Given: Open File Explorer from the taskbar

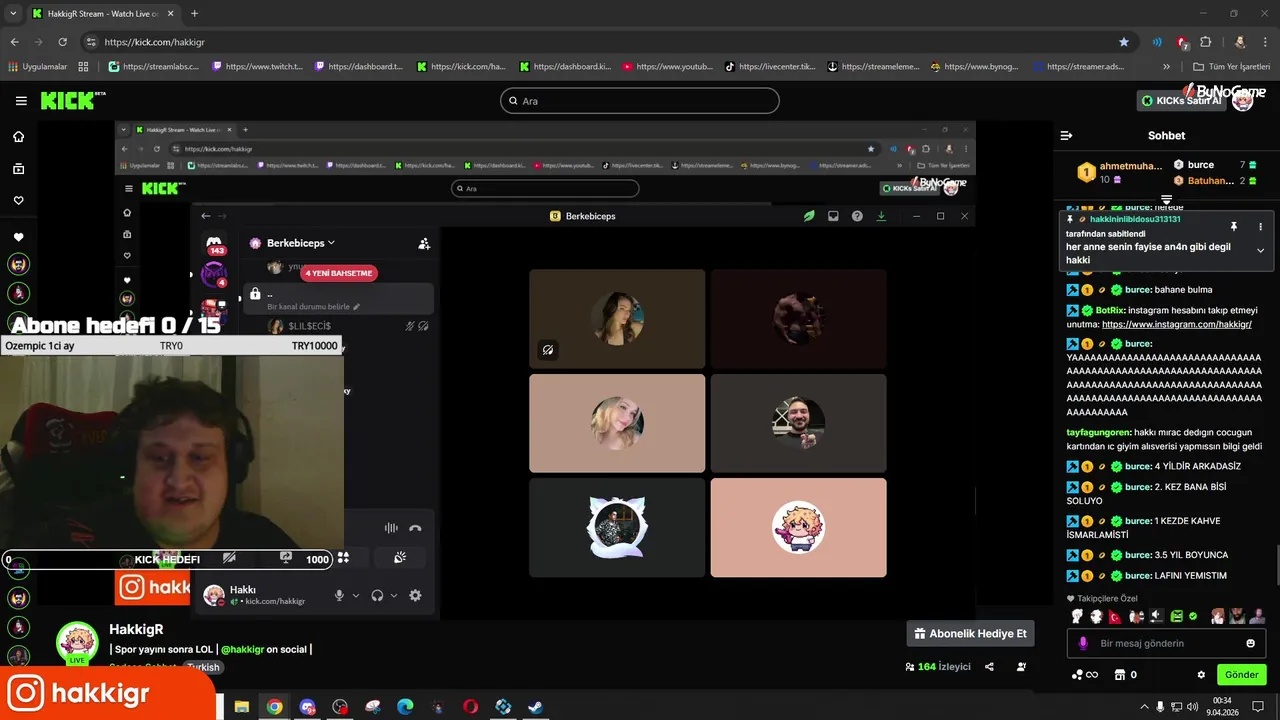Looking at the screenshot, I should [x=241, y=707].
